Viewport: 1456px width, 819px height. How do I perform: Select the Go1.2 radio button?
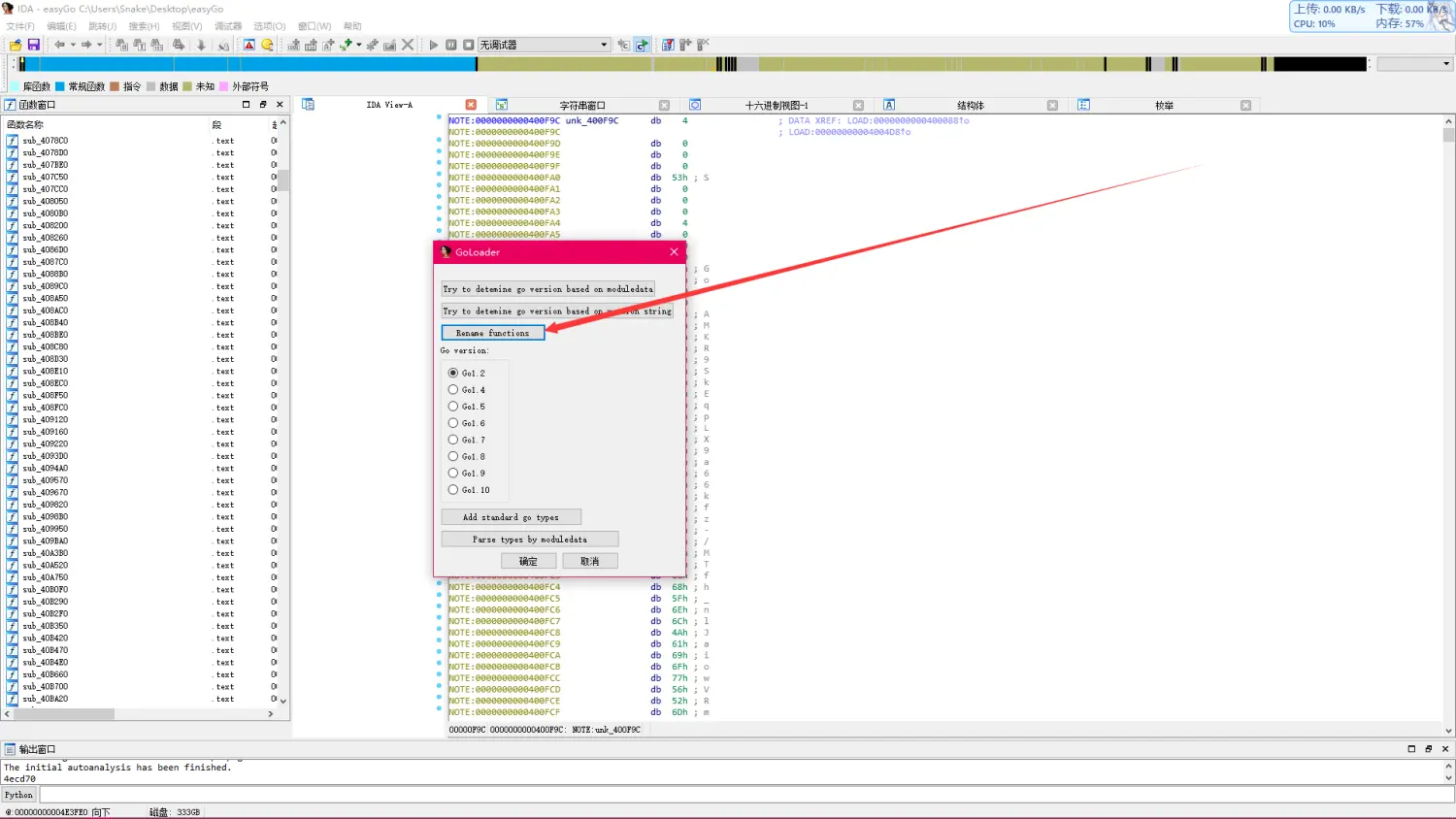coord(452,373)
